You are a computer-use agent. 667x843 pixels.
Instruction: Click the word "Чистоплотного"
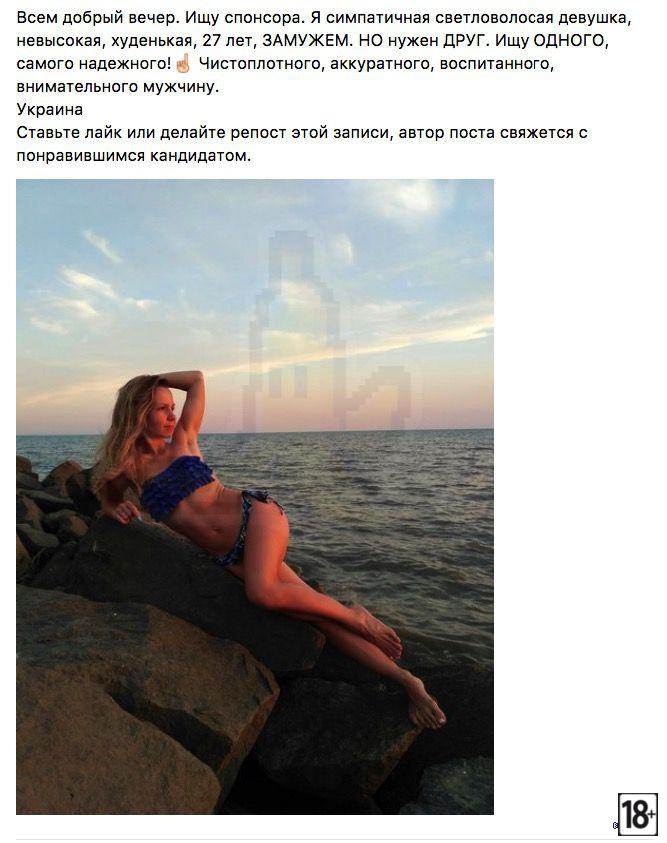pyautogui.click(x=260, y=63)
